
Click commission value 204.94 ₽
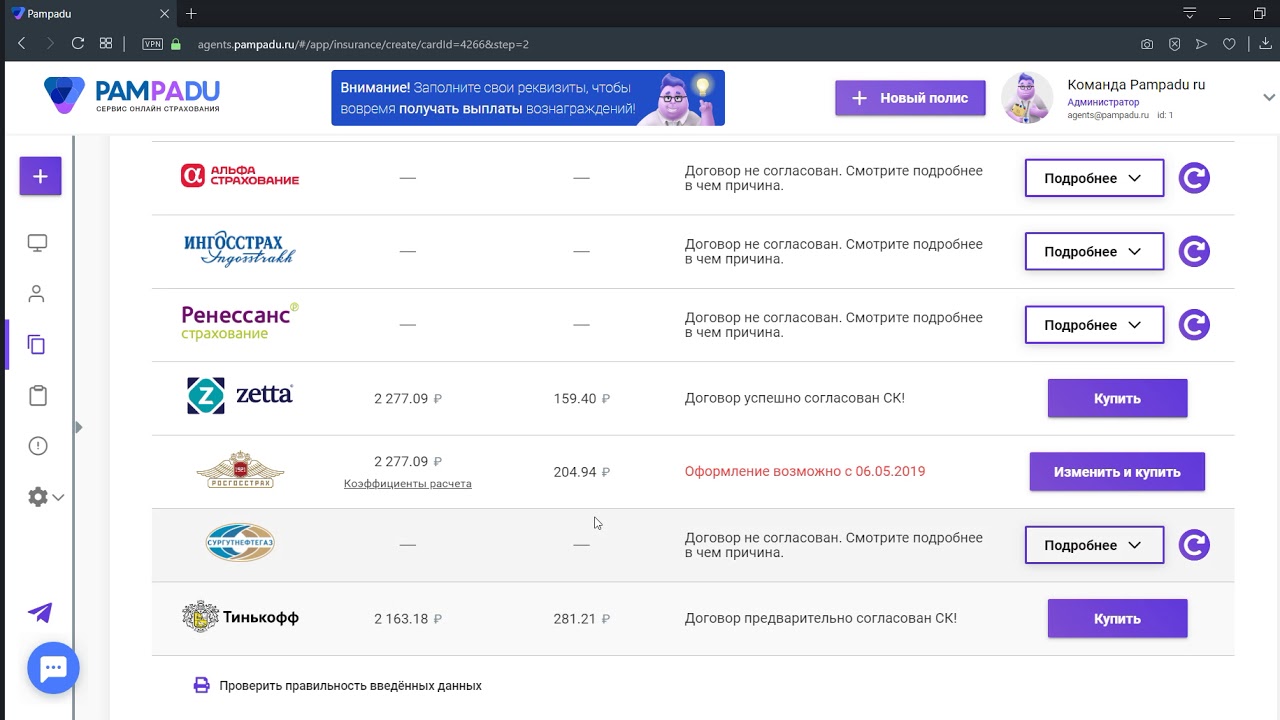pyautogui.click(x=581, y=472)
